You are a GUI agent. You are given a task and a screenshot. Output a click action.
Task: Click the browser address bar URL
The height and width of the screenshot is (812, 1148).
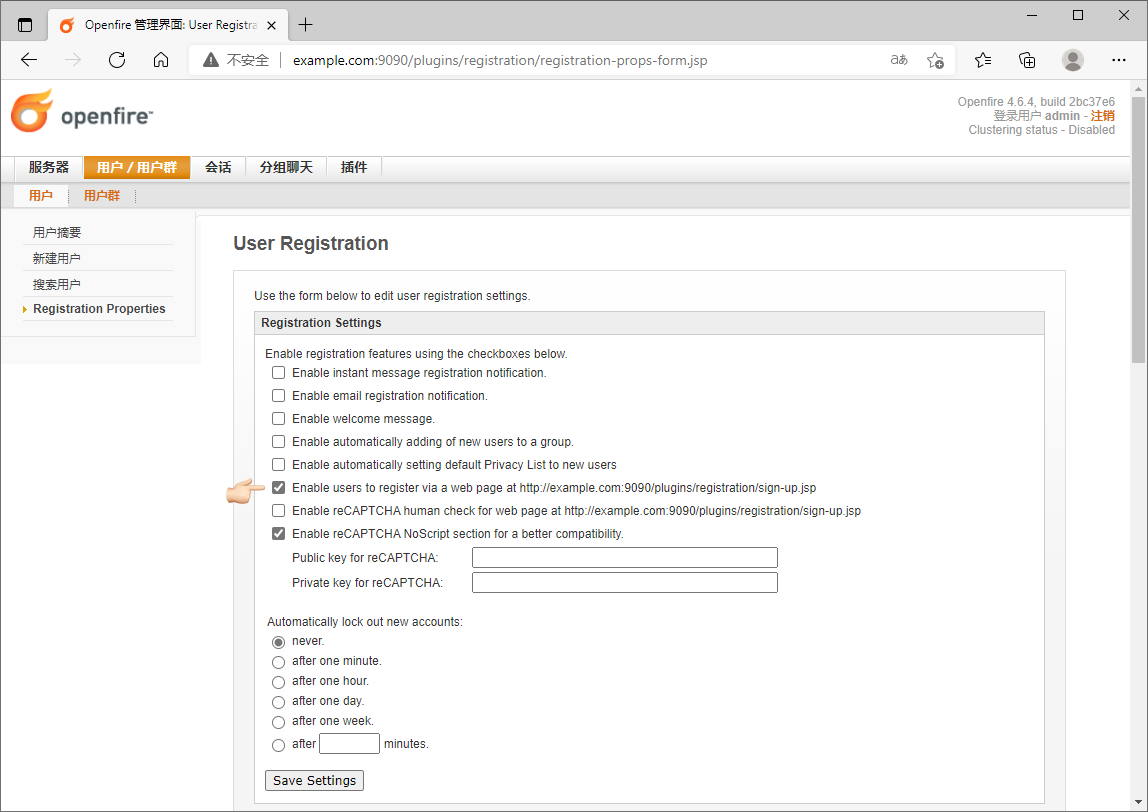tap(500, 60)
